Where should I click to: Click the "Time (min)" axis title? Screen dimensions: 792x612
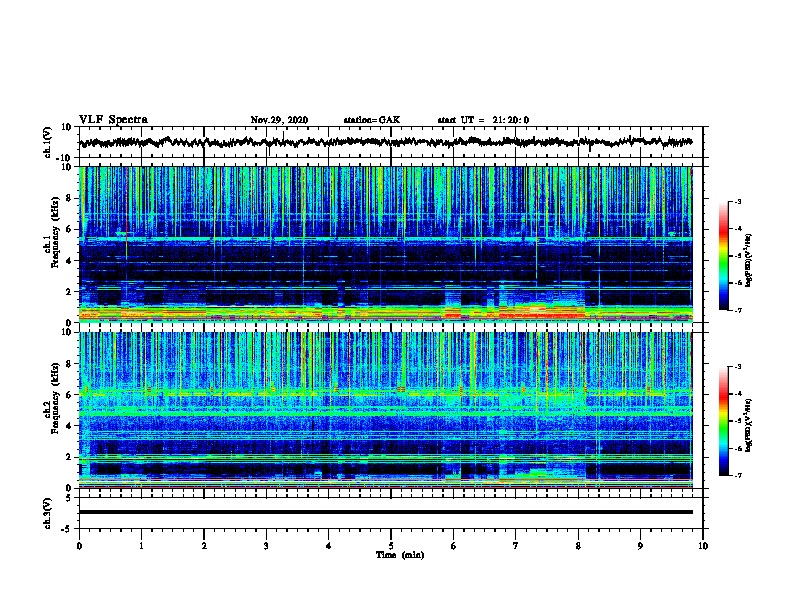400,555
